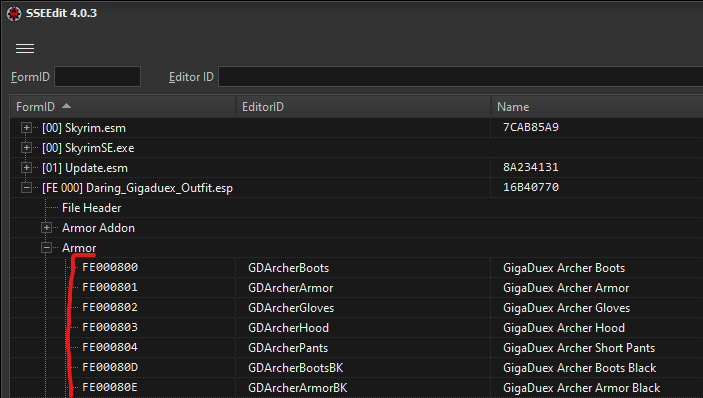Viewport: 703px width, 398px height.
Task: Open the hamburger main menu
Action: (x=25, y=48)
